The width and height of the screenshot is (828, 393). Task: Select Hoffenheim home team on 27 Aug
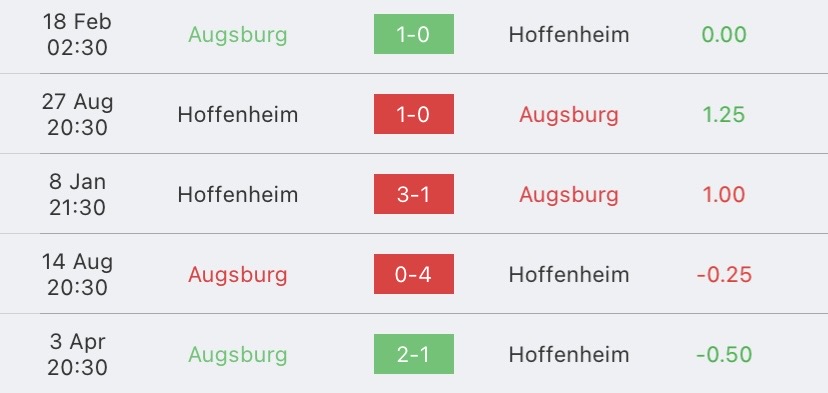[238, 114]
